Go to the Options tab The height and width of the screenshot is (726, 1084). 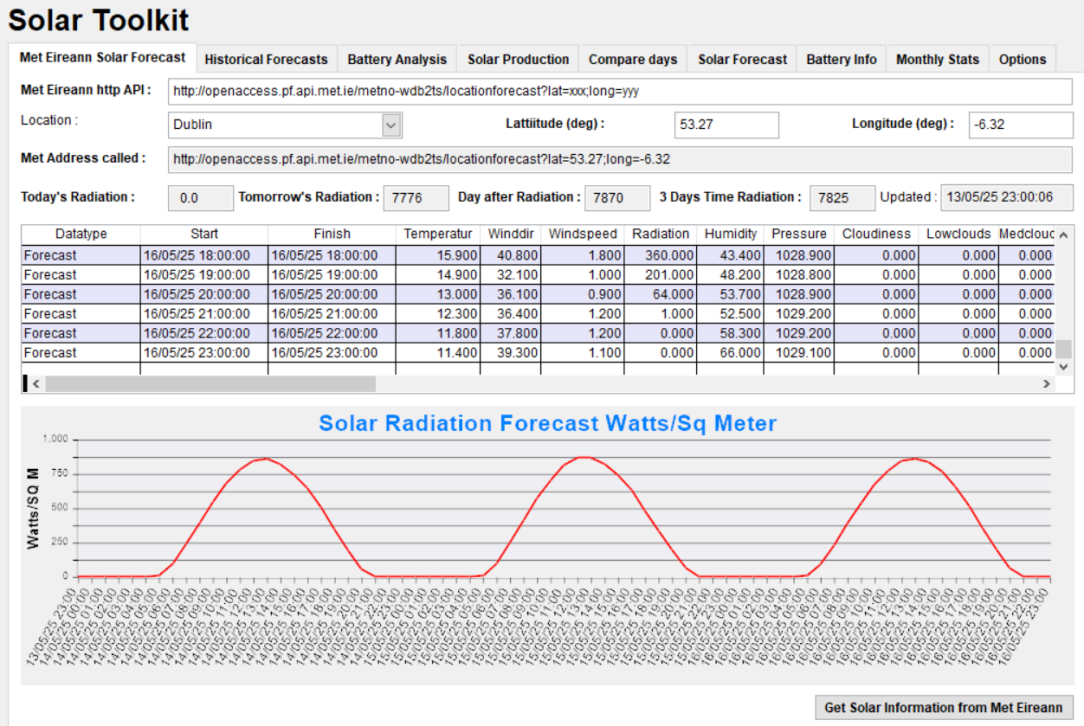[1022, 59]
